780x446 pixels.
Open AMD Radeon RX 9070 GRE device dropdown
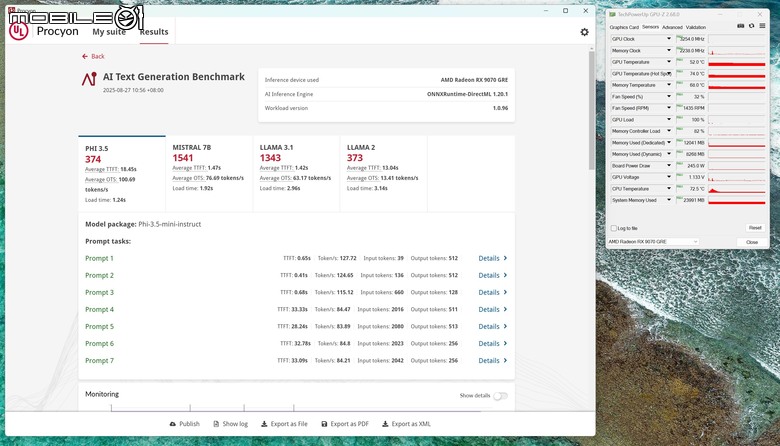tap(654, 242)
